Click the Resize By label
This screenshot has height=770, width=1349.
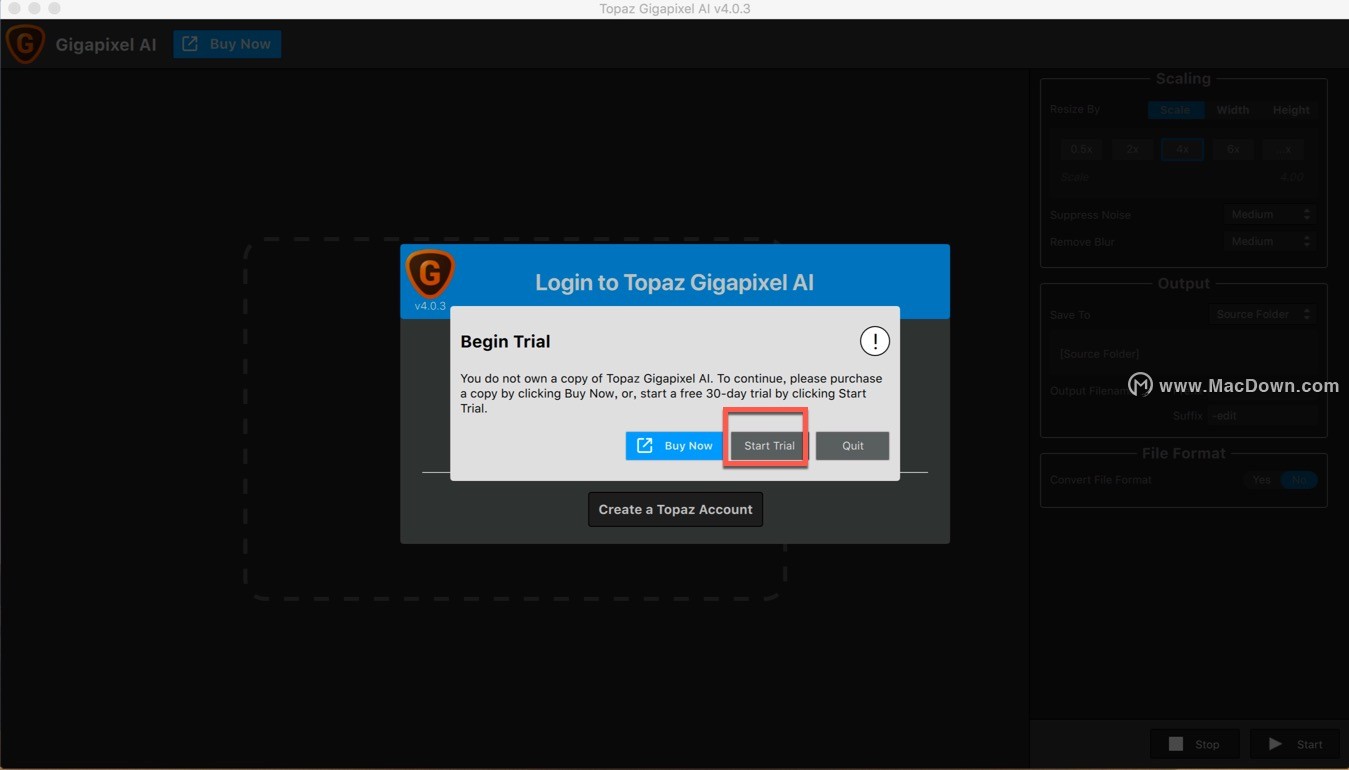[1075, 110]
